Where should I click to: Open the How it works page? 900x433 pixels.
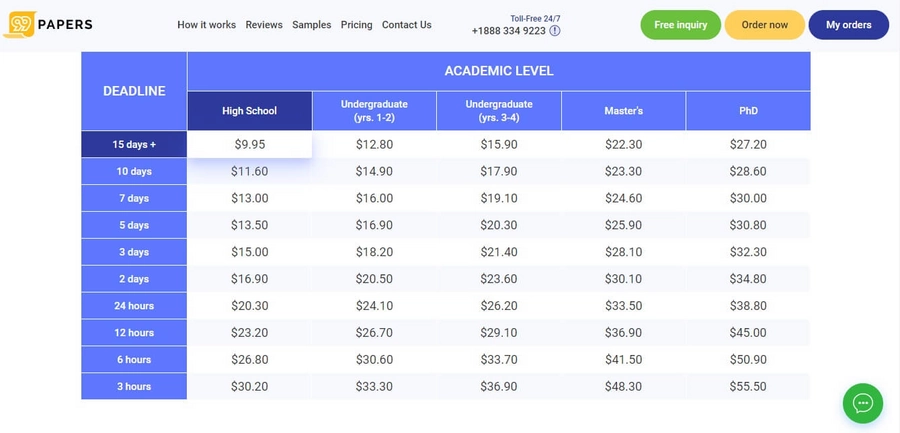click(x=207, y=25)
